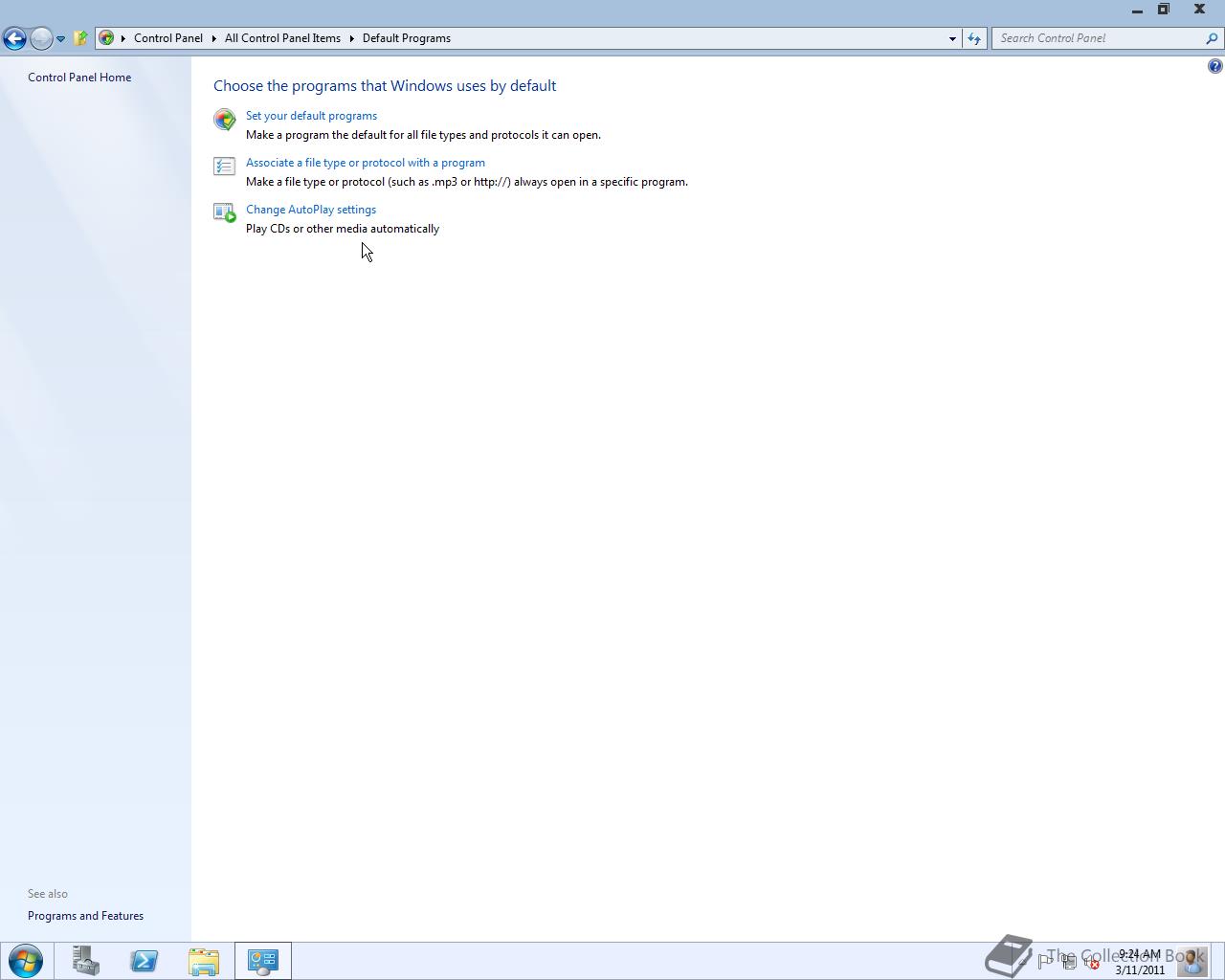Open Set your default programs link

coord(311,116)
